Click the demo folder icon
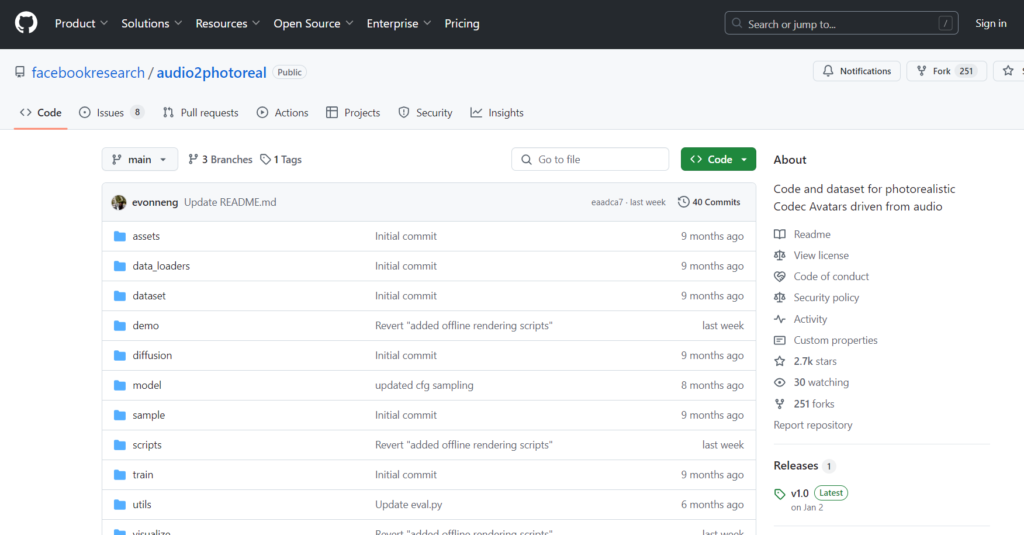Screen dimensions: 1024x535 [120, 325]
